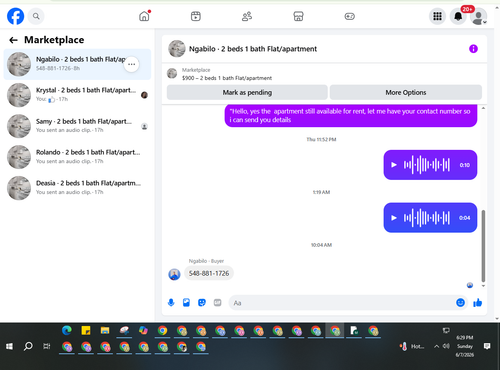
Task: Open the Facebook search icon
Action: tap(36, 16)
